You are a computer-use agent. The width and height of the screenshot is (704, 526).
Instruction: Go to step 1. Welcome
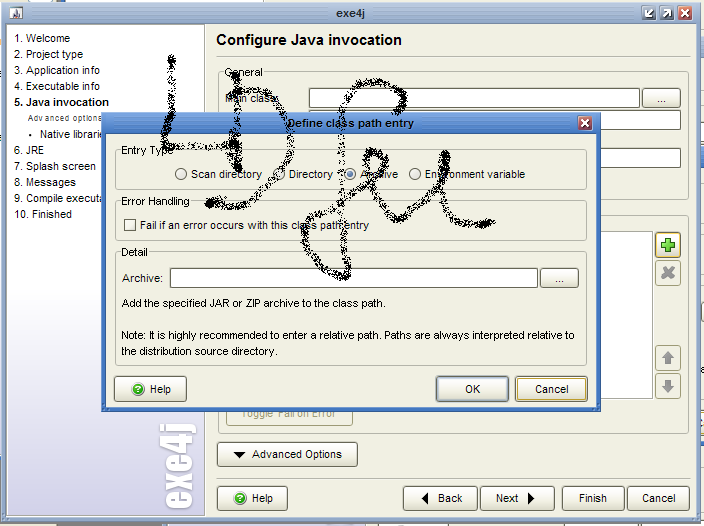(x=42, y=38)
